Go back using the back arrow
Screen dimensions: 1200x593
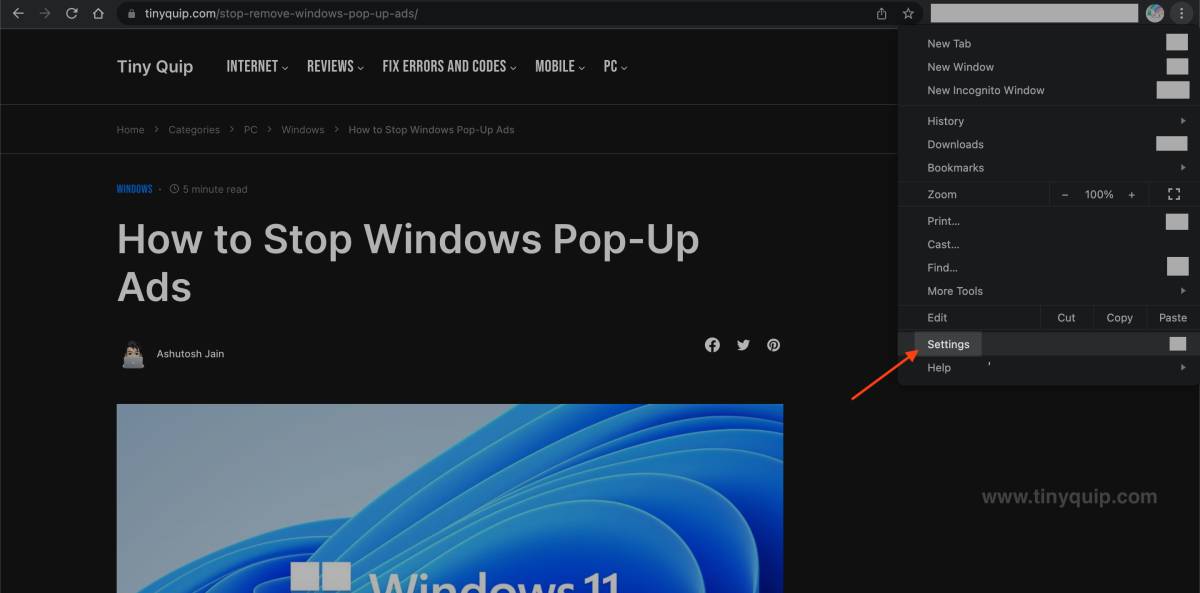16,14
